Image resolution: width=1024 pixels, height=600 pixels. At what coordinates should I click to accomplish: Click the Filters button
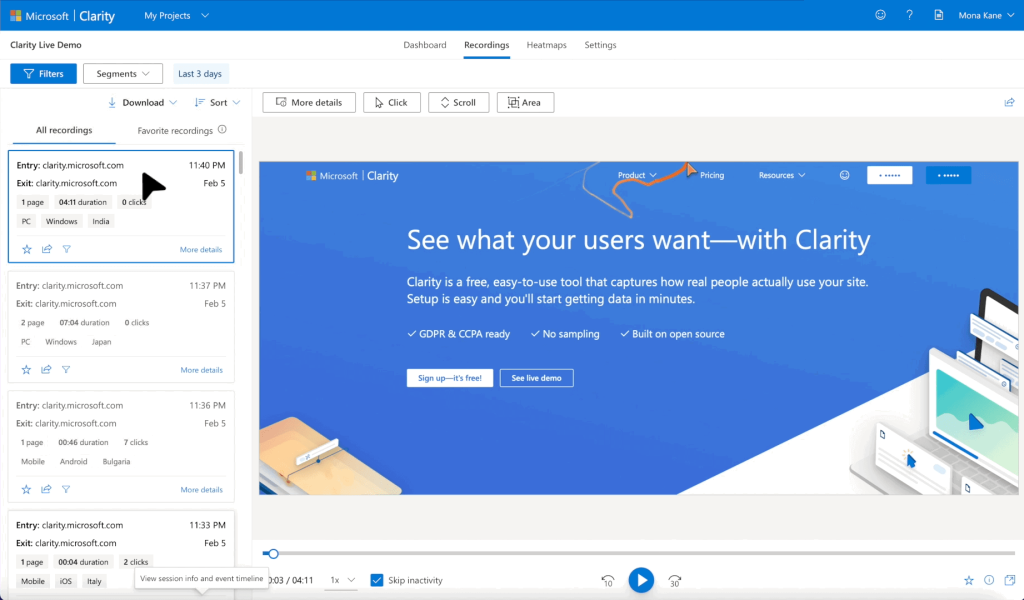click(x=42, y=74)
